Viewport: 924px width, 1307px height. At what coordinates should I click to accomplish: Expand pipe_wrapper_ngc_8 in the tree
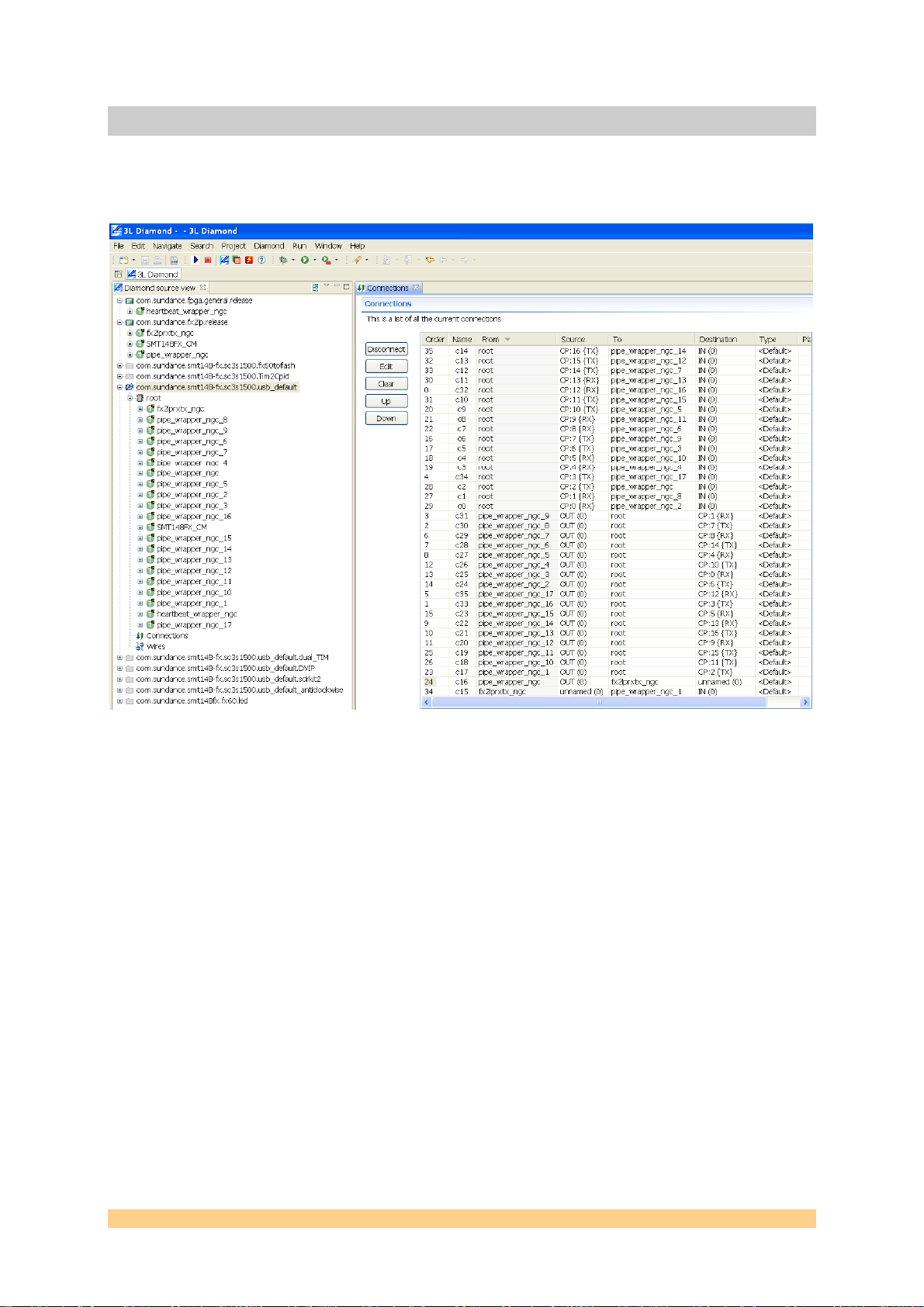click(x=140, y=420)
